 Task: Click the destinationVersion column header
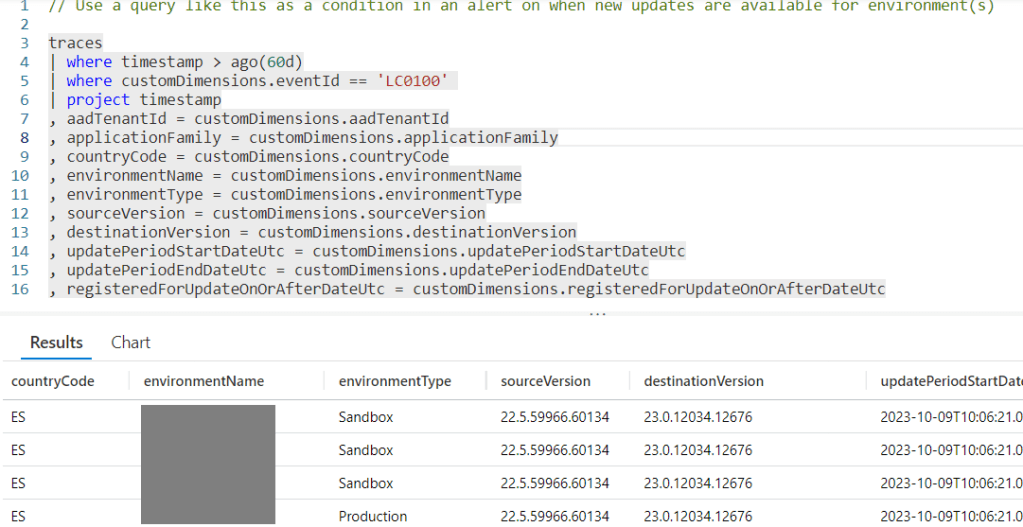[703, 381]
